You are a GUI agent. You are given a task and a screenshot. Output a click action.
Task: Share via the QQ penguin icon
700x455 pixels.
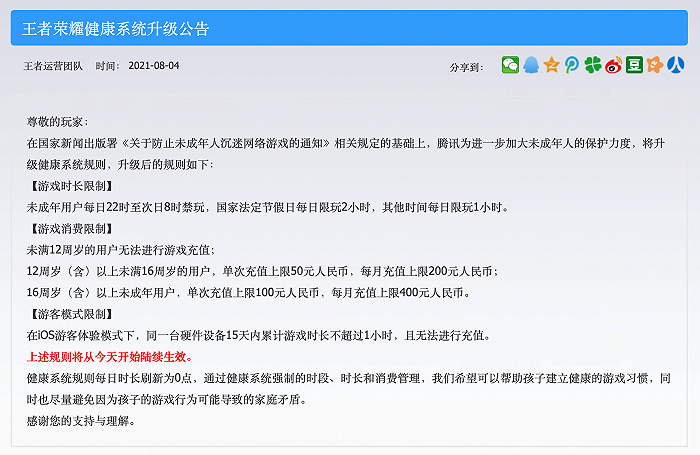(x=531, y=65)
